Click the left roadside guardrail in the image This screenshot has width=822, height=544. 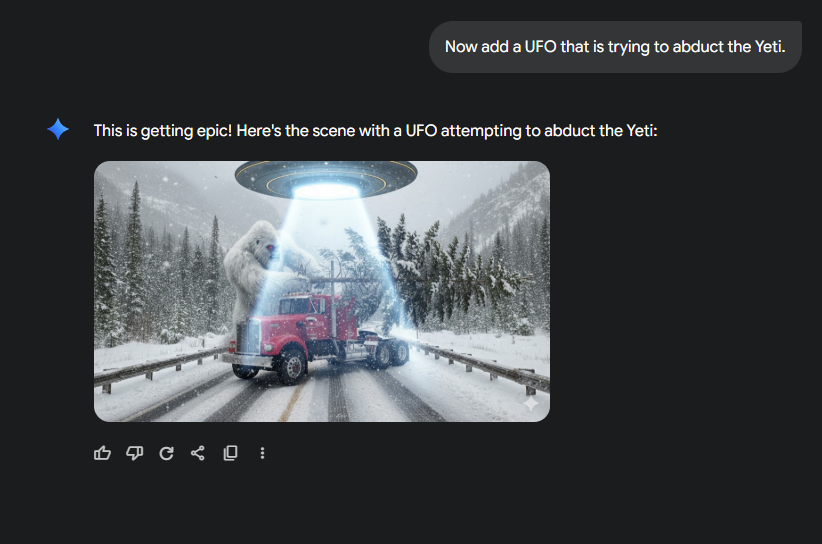coord(157,367)
